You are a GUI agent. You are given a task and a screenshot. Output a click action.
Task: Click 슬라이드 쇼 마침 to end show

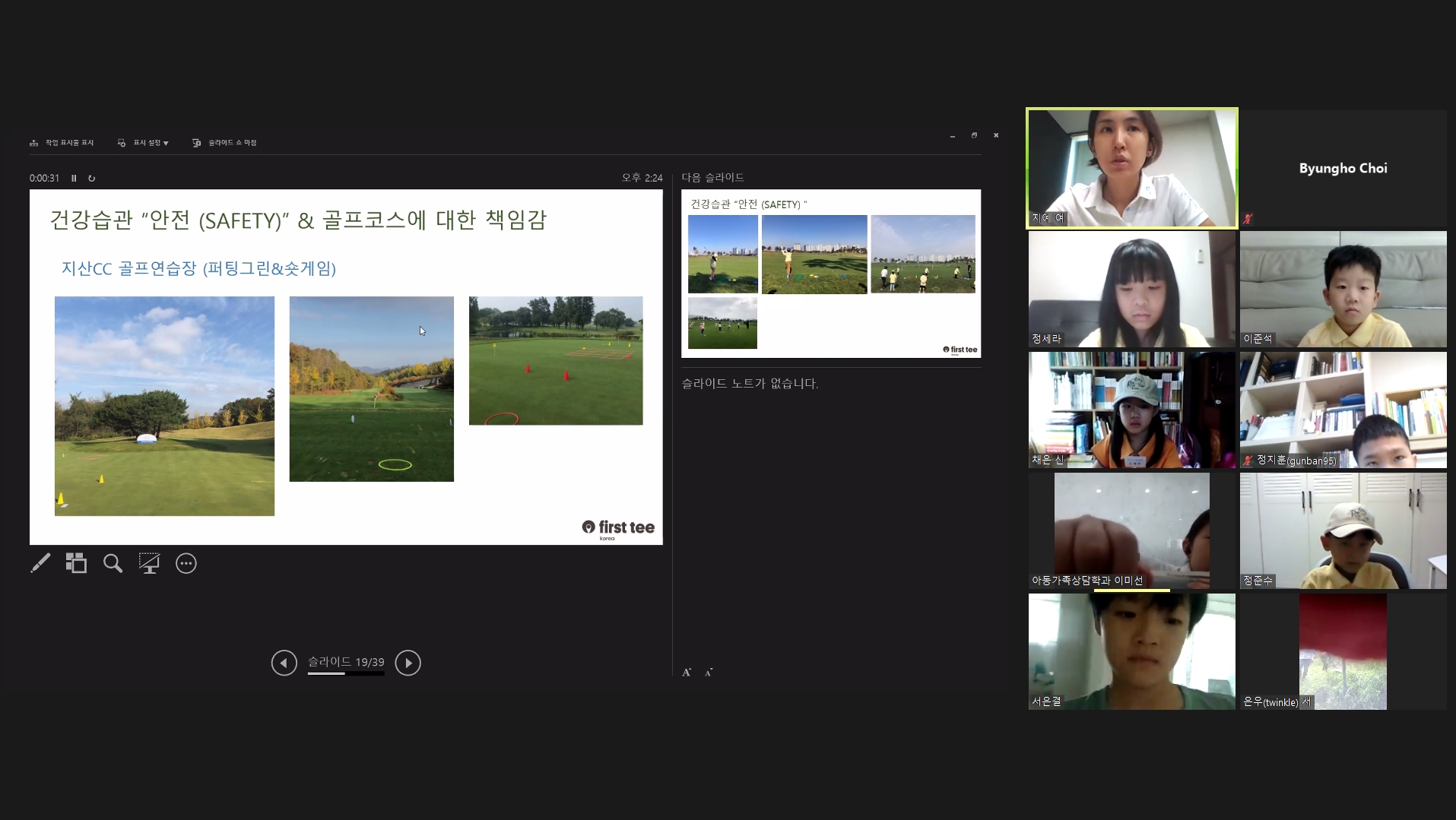pyautogui.click(x=225, y=143)
